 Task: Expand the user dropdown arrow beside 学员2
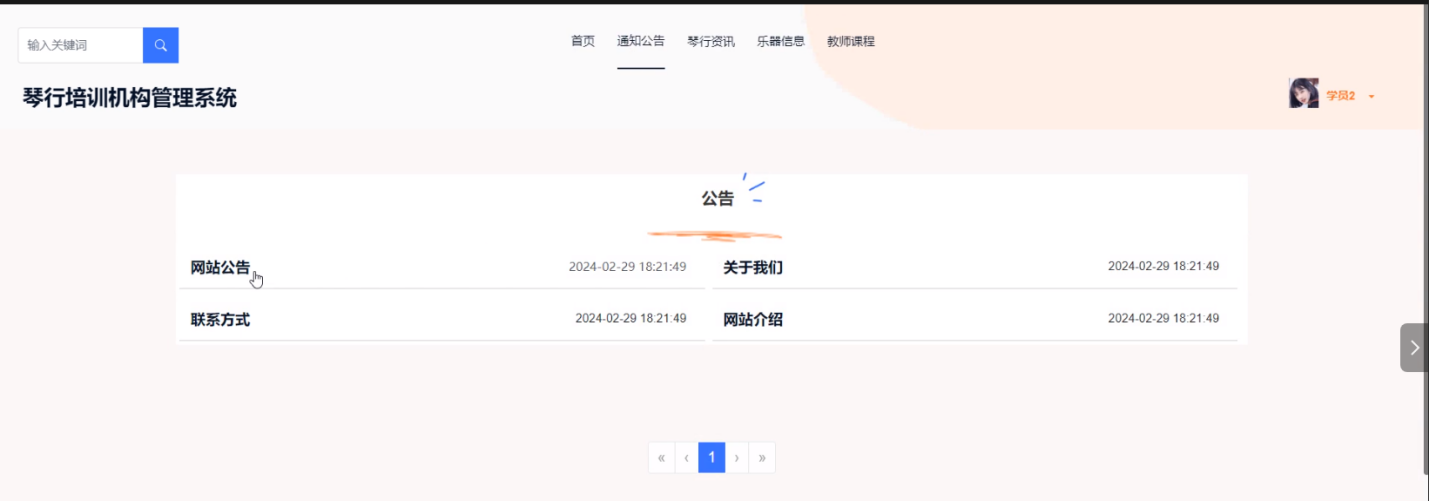point(1371,97)
